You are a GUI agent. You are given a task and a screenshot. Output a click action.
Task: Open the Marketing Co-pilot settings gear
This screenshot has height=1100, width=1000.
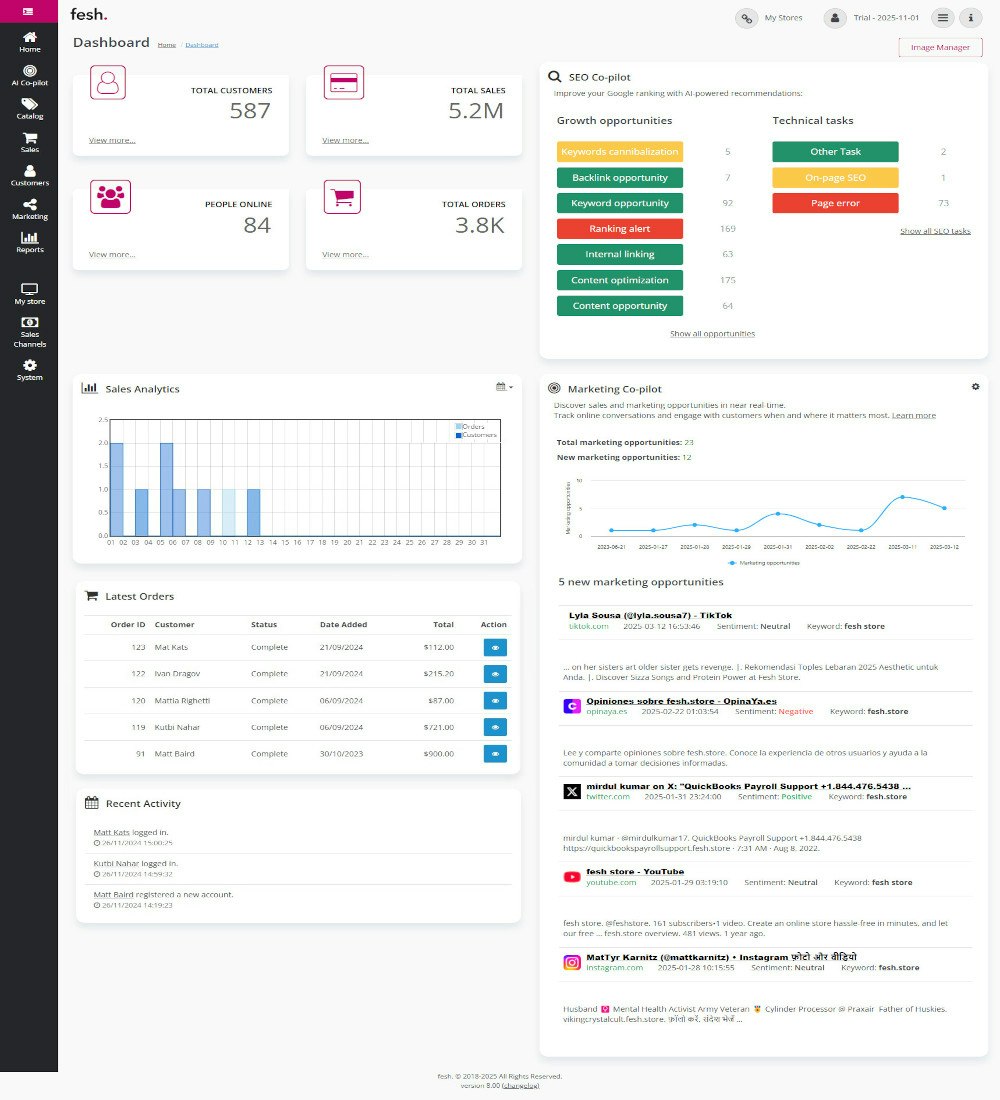click(x=976, y=386)
